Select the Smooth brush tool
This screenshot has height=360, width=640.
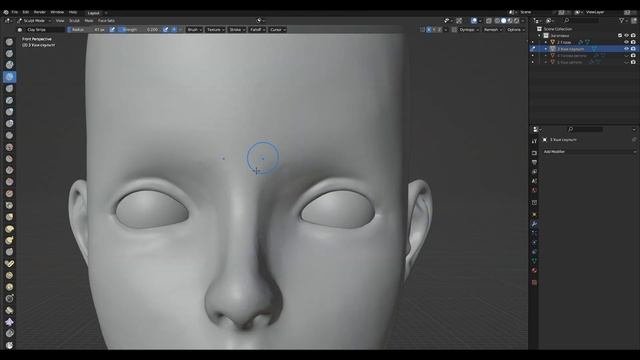(x=9, y=147)
